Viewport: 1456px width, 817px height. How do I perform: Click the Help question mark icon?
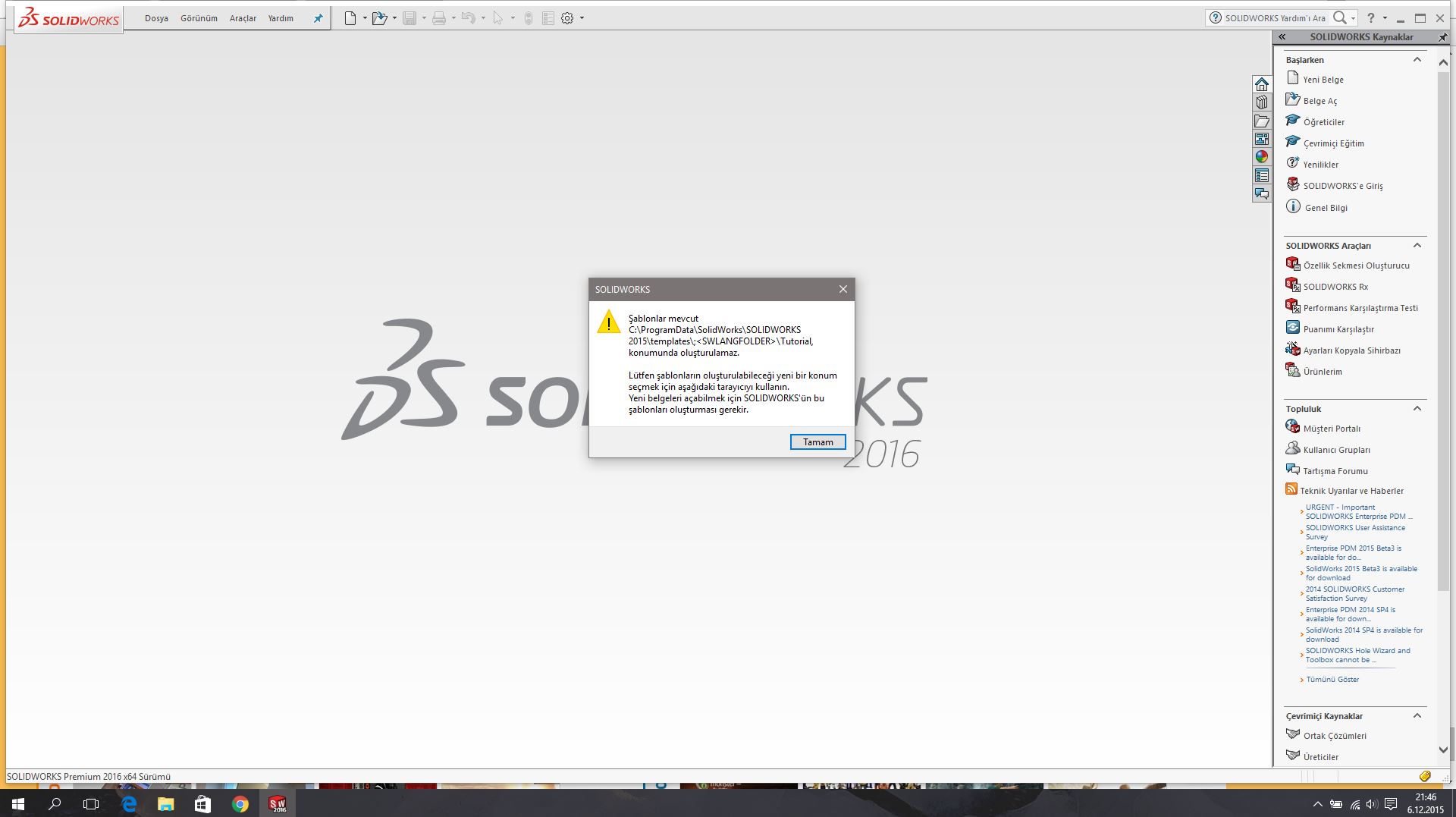pos(1371,18)
